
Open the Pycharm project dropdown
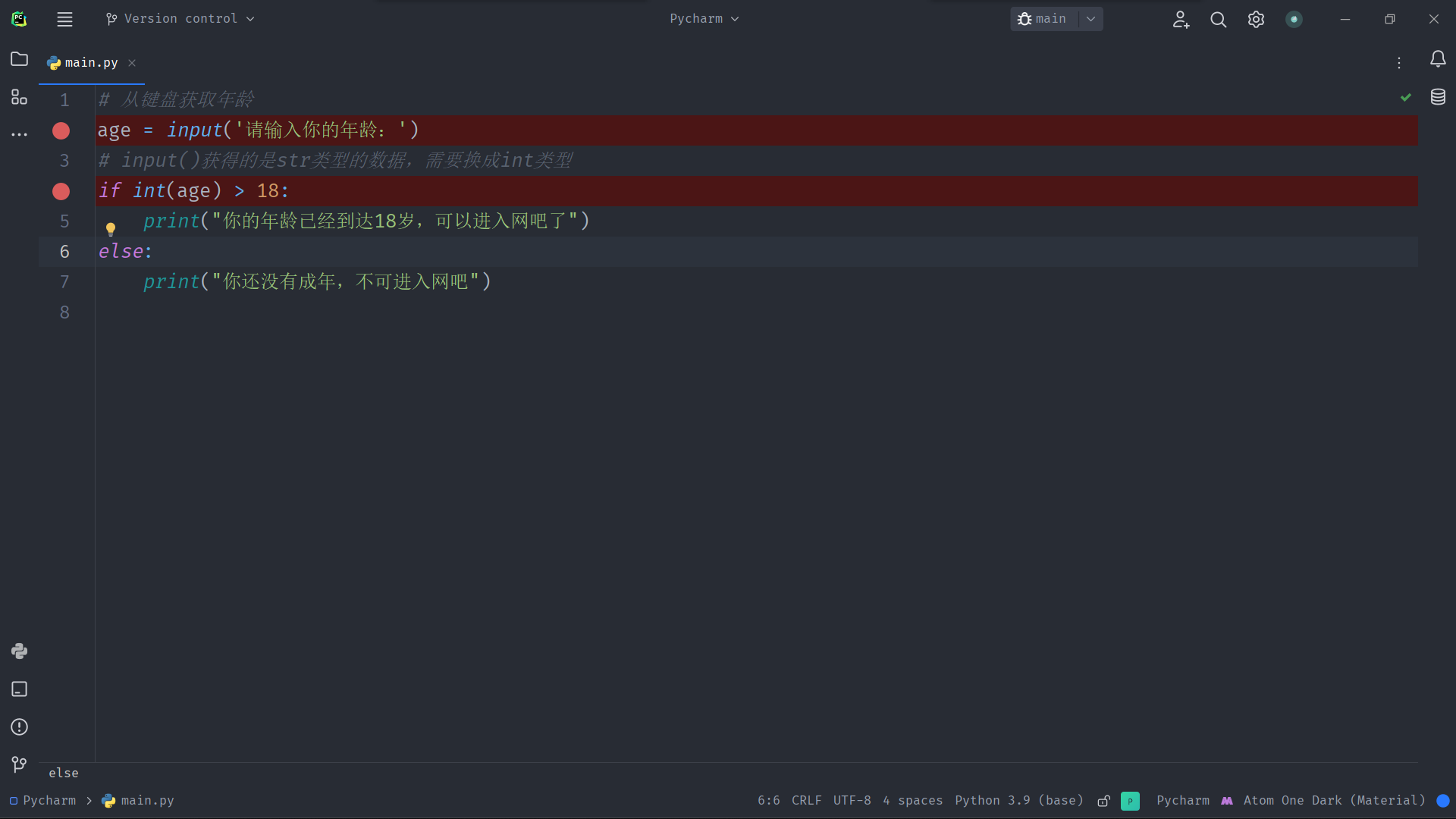(704, 19)
